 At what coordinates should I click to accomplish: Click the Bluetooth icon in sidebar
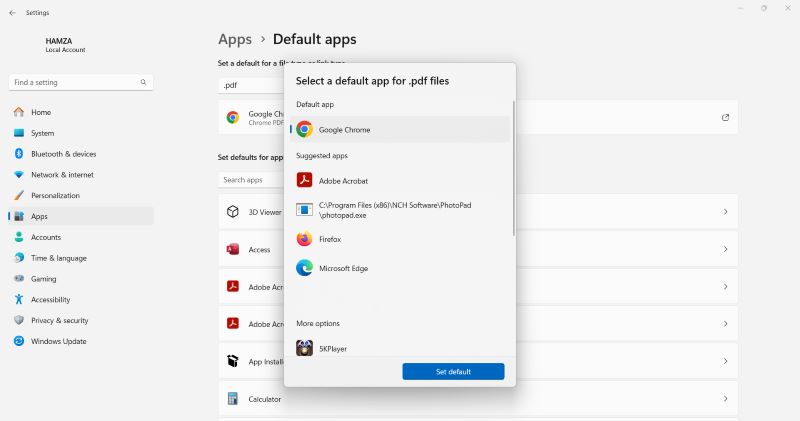[19, 154]
